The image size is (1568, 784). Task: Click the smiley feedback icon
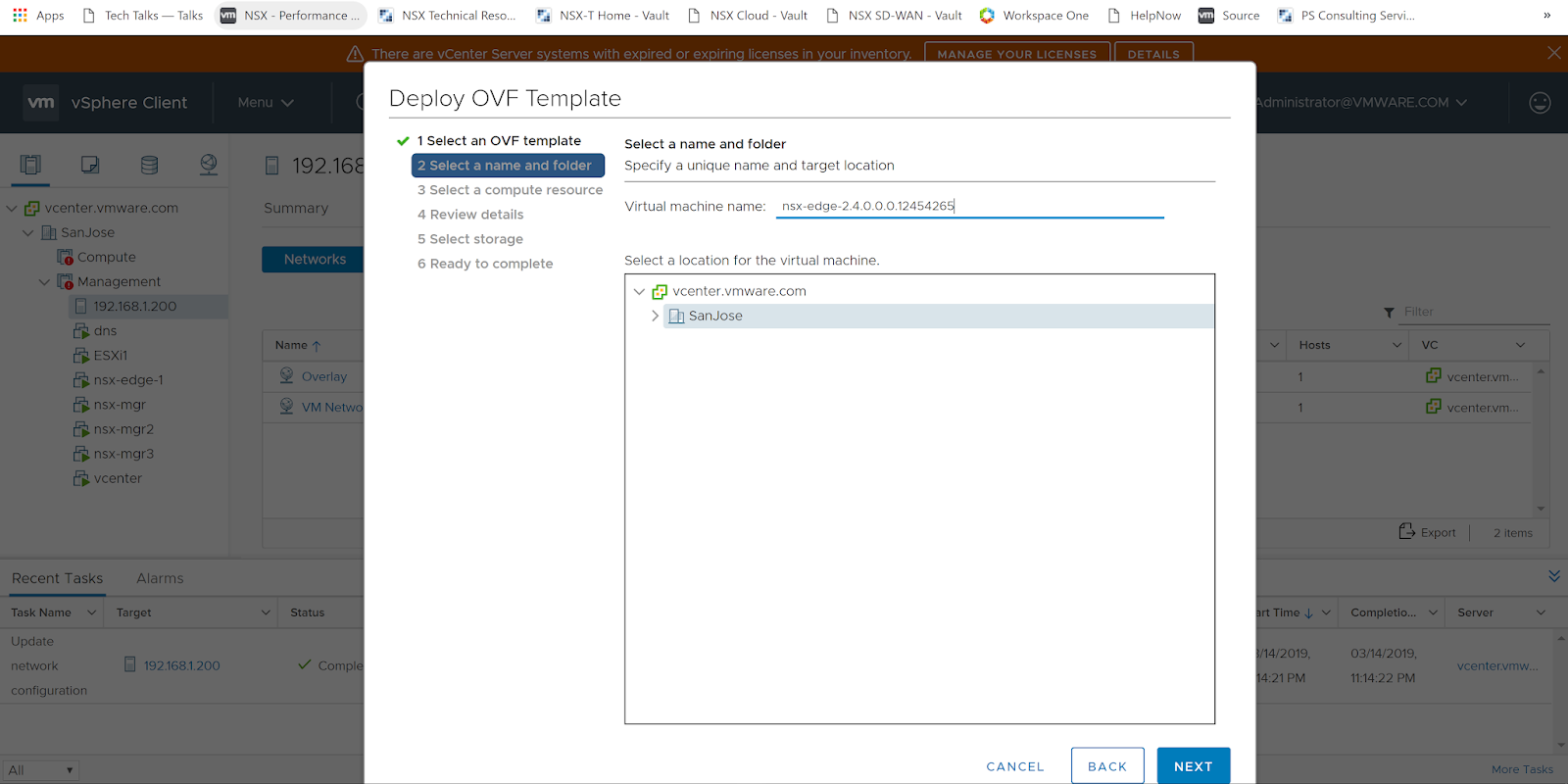coord(1540,102)
